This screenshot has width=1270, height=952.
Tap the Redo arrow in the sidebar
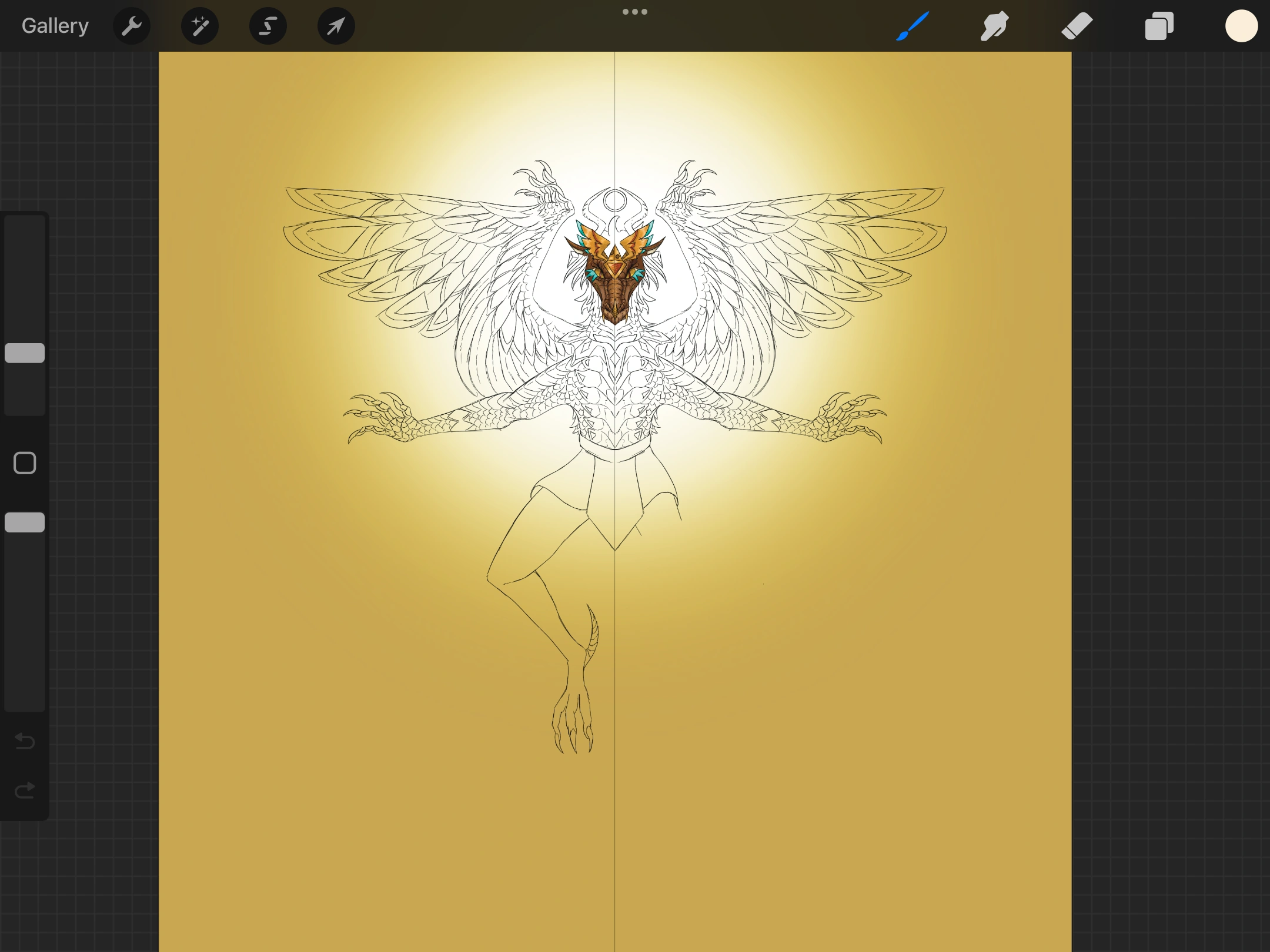(25, 789)
